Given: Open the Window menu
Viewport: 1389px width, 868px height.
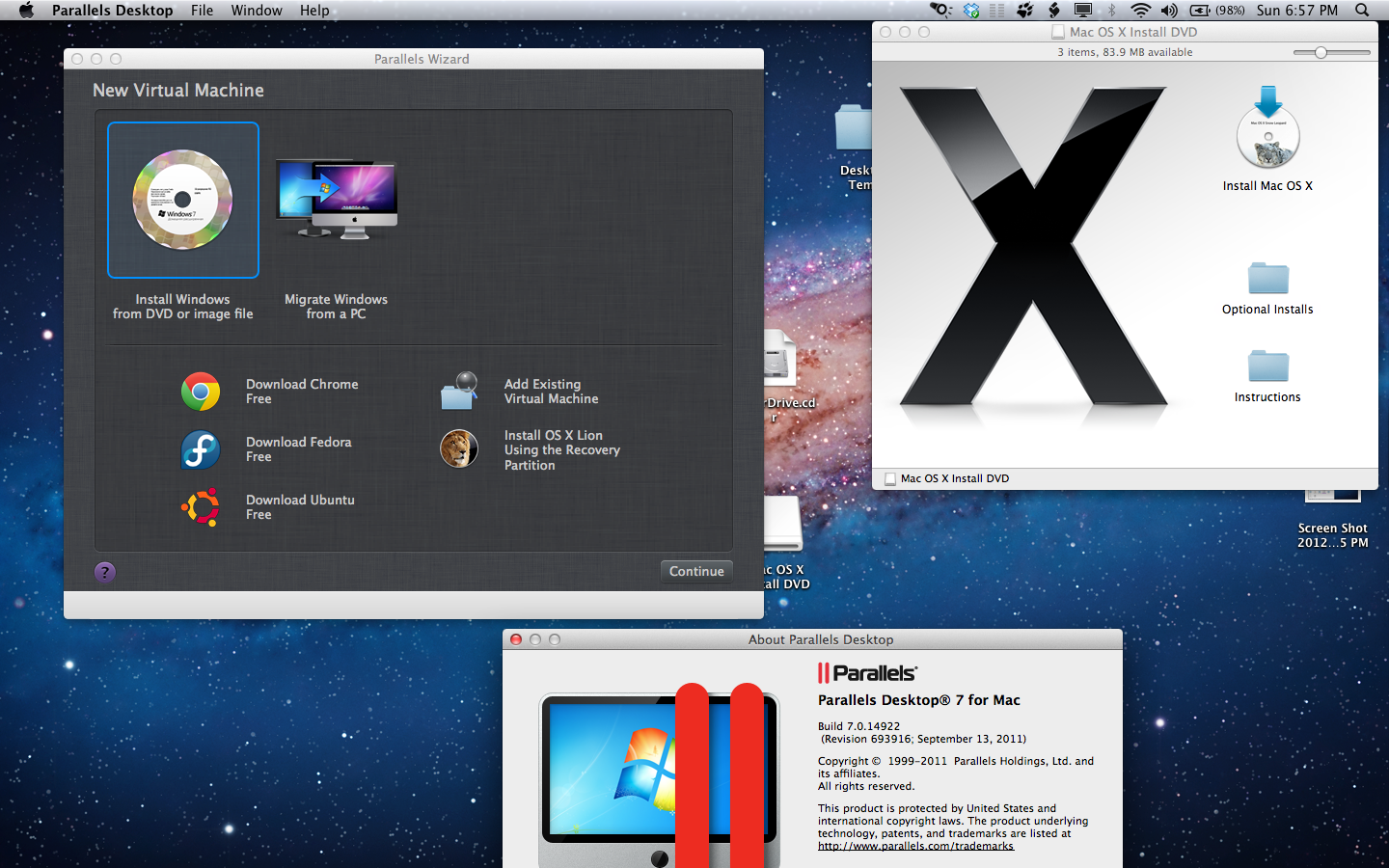Looking at the screenshot, I should pyautogui.click(x=257, y=11).
